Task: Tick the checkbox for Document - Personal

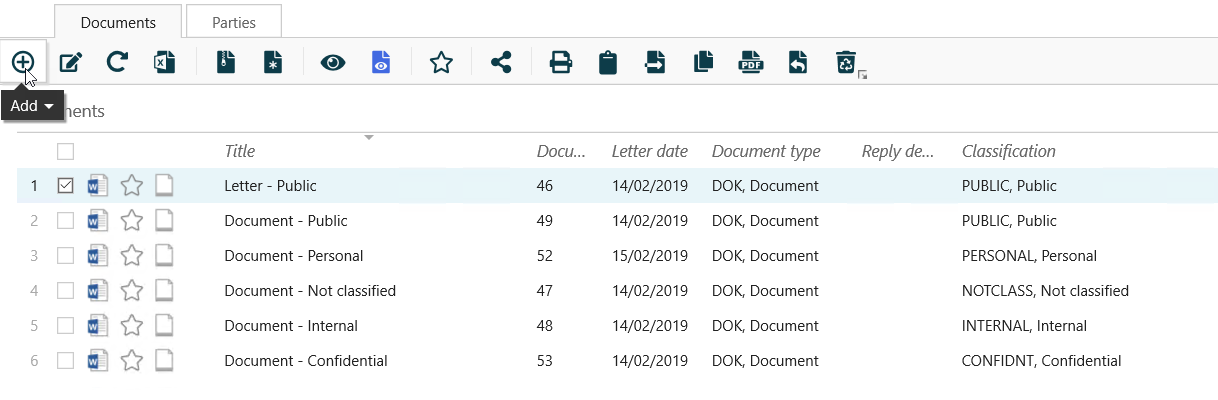Action: click(66, 256)
